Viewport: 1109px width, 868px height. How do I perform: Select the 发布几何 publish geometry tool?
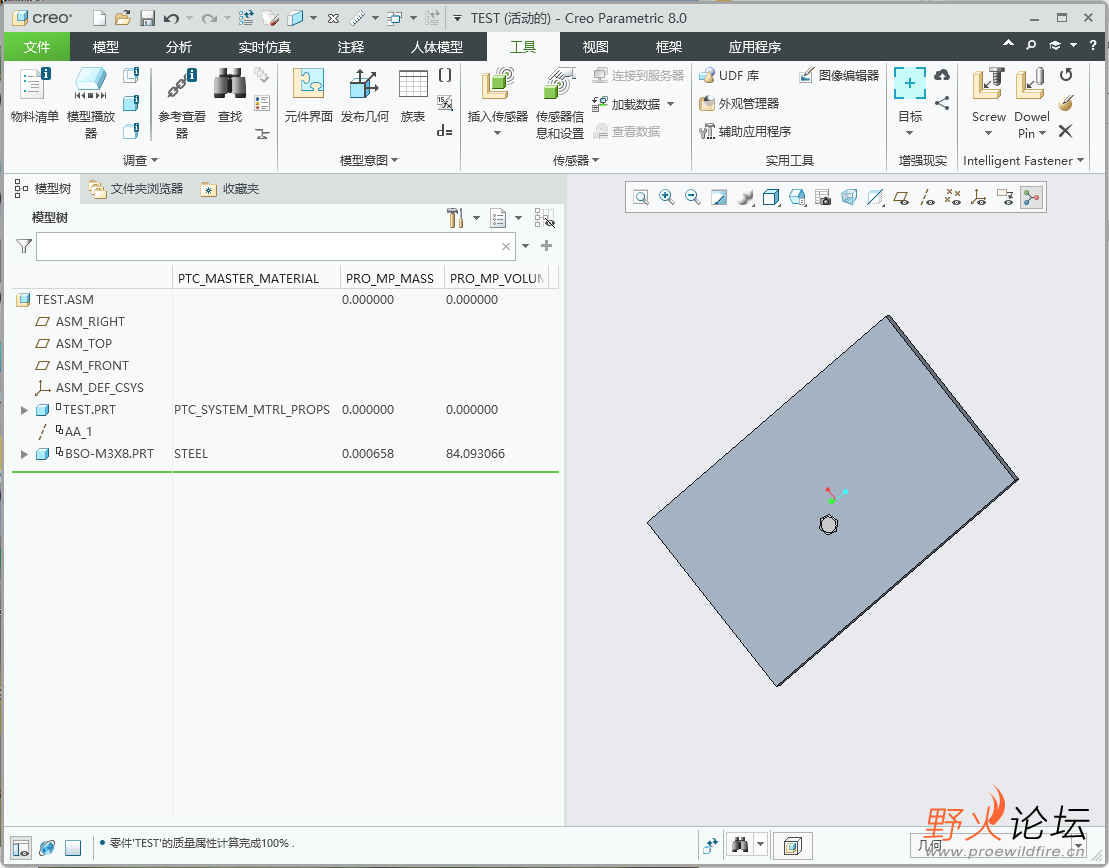[x=364, y=96]
